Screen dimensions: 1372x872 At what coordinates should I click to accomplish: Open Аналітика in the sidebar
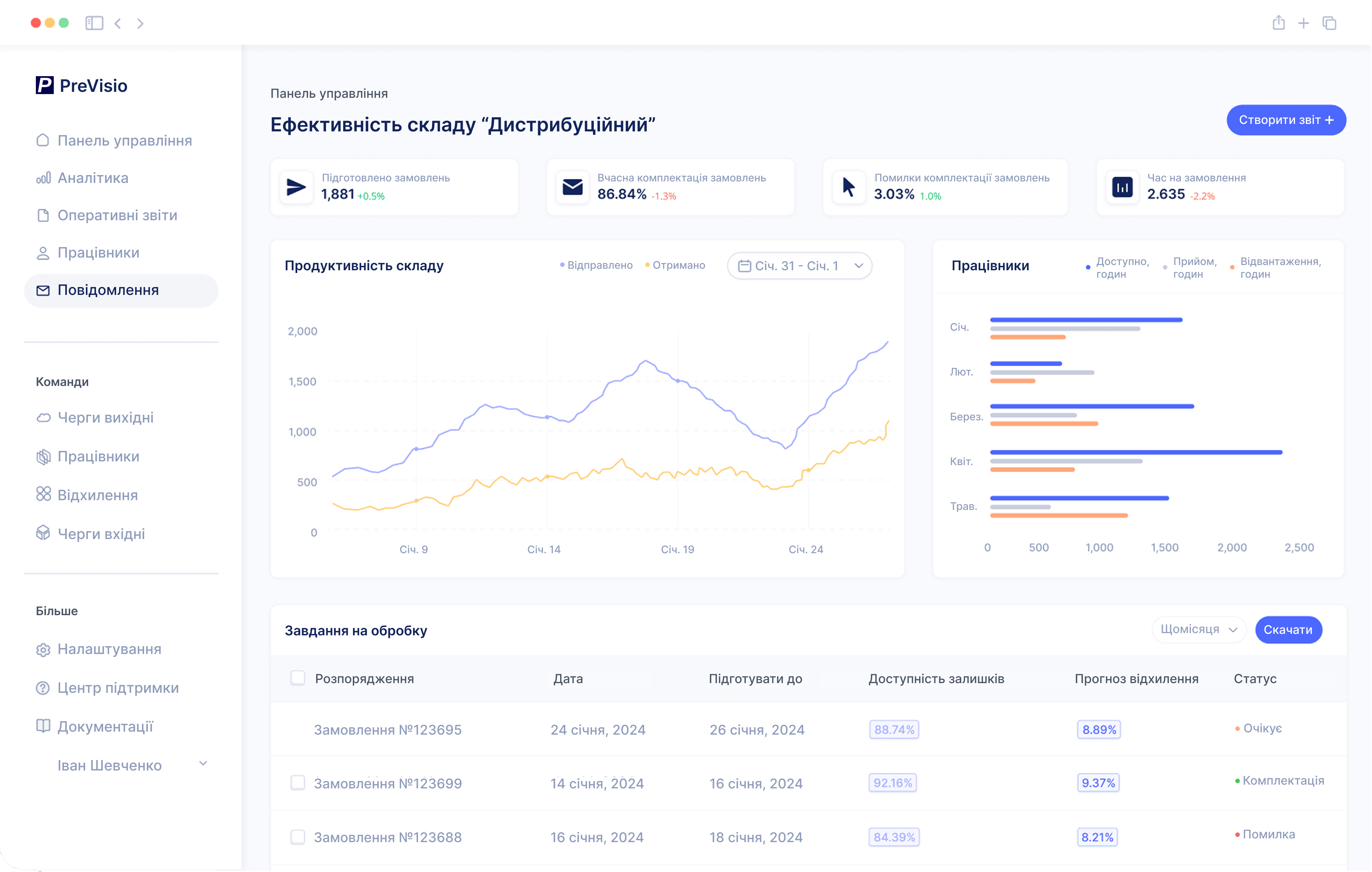[x=93, y=178]
